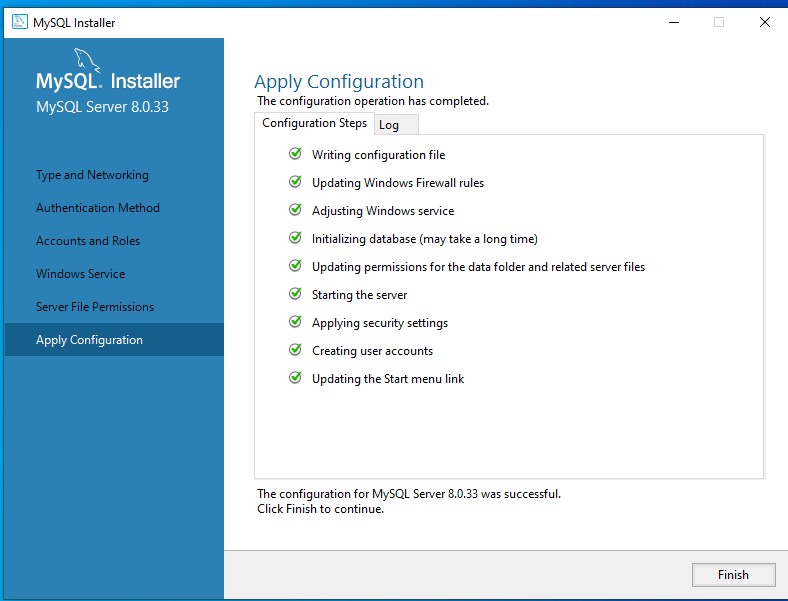
Task: Click green checkmark beside Creating user accounts
Action: (295, 350)
